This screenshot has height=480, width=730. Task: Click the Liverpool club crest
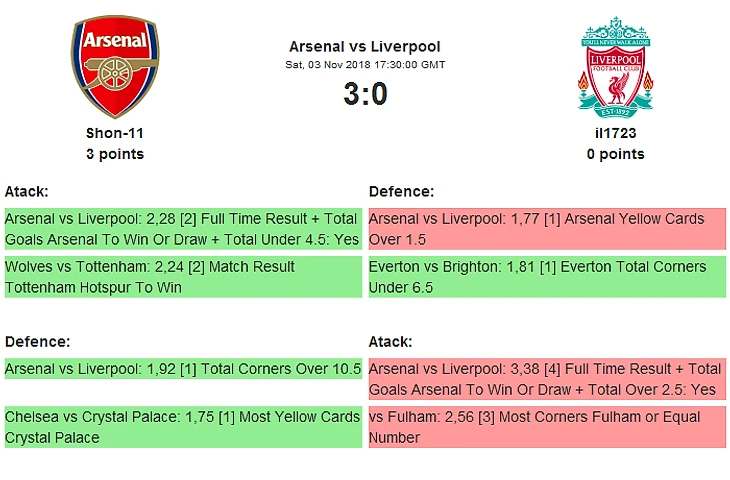[615, 66]
